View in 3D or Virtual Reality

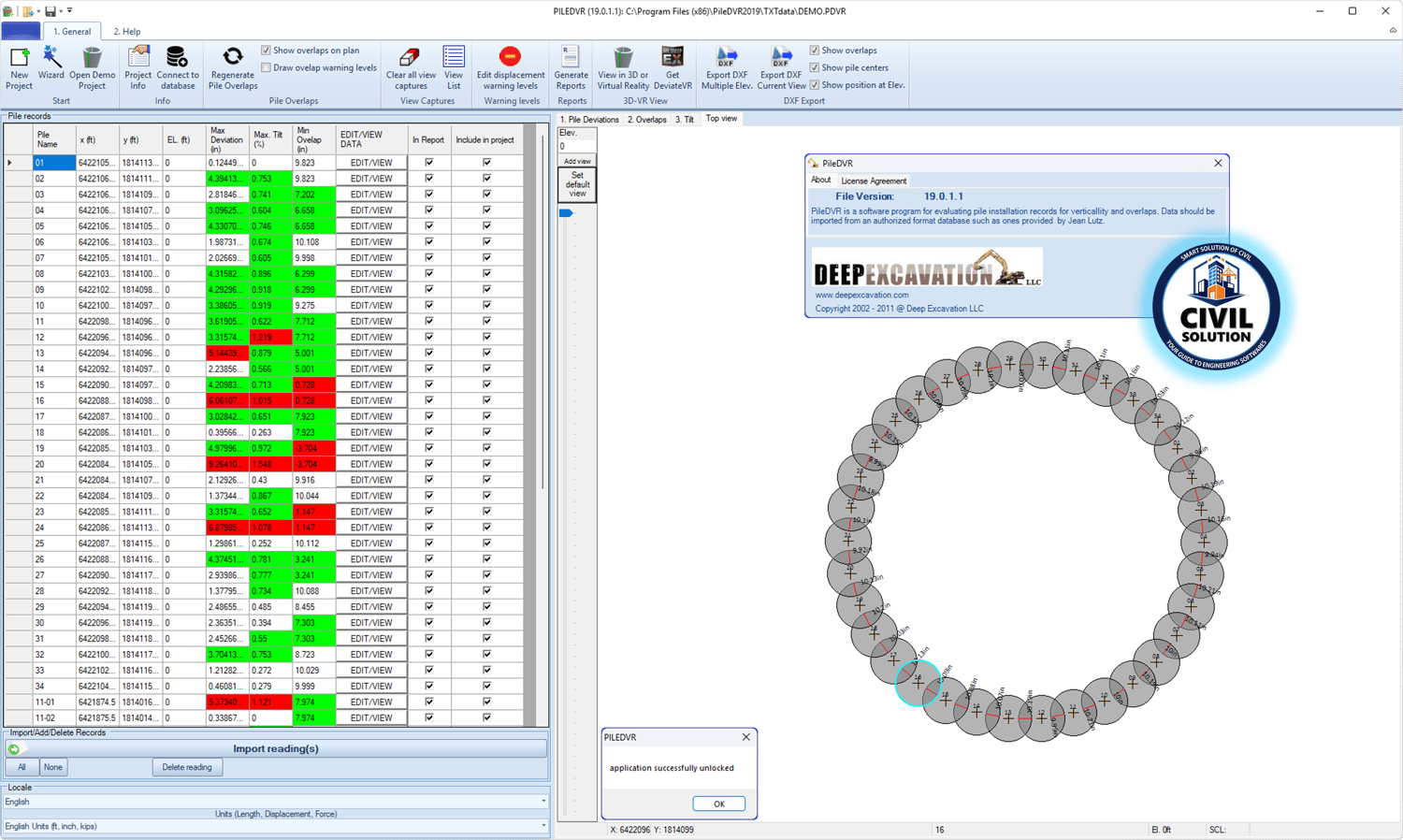tap(623, 68)
